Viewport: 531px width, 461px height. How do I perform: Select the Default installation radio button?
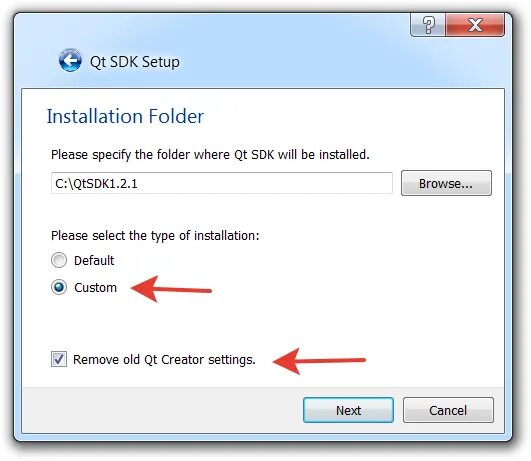(x=59, y=260)
